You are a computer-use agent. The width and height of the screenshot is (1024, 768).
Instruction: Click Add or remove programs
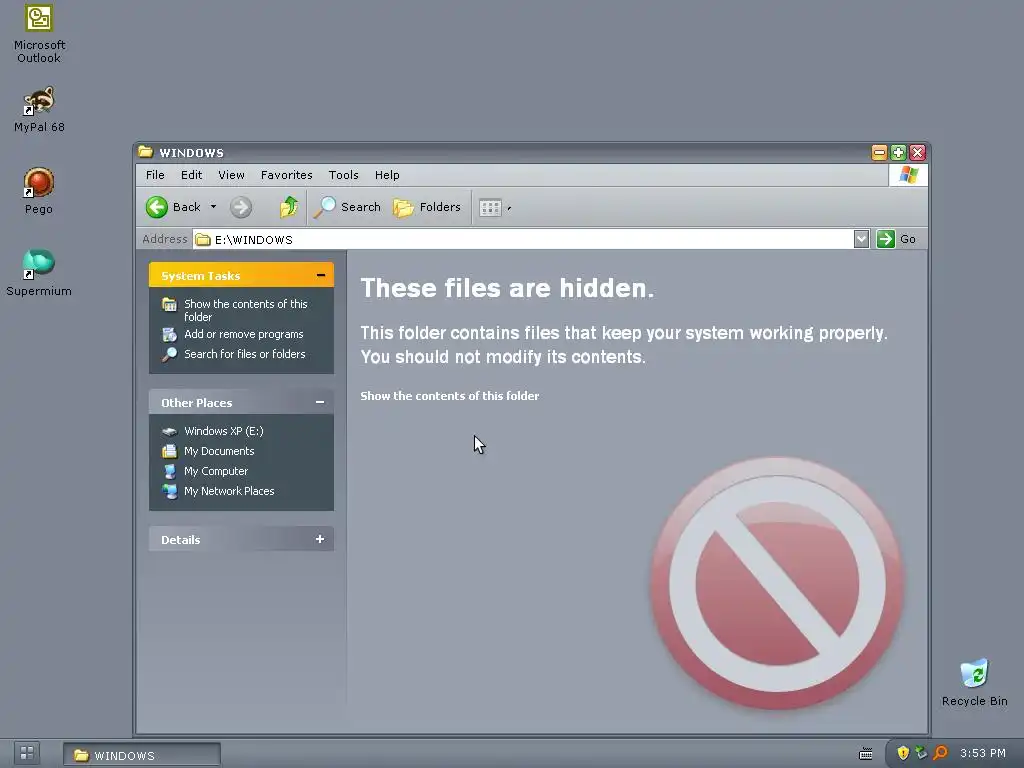click(x=244, y=334)
